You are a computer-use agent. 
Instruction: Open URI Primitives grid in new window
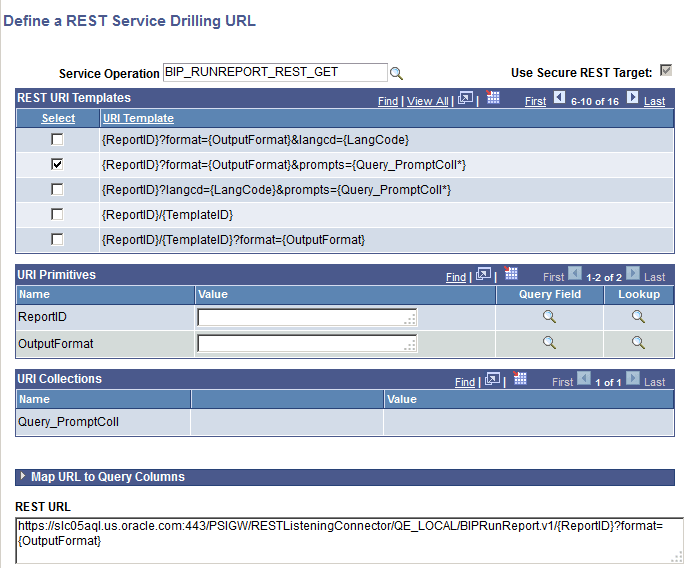point(483,274)
